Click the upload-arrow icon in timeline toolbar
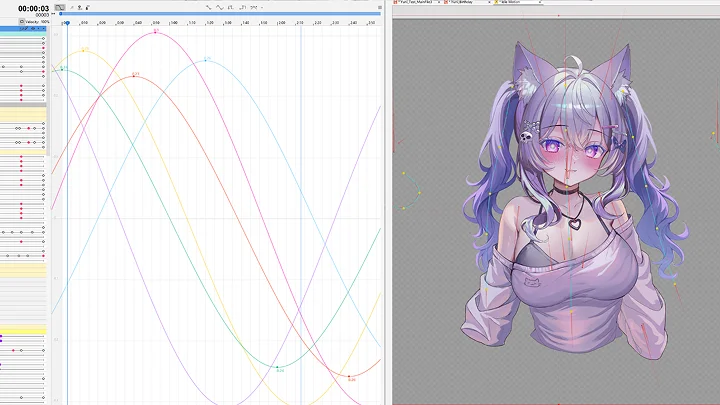 click(80, 7)
